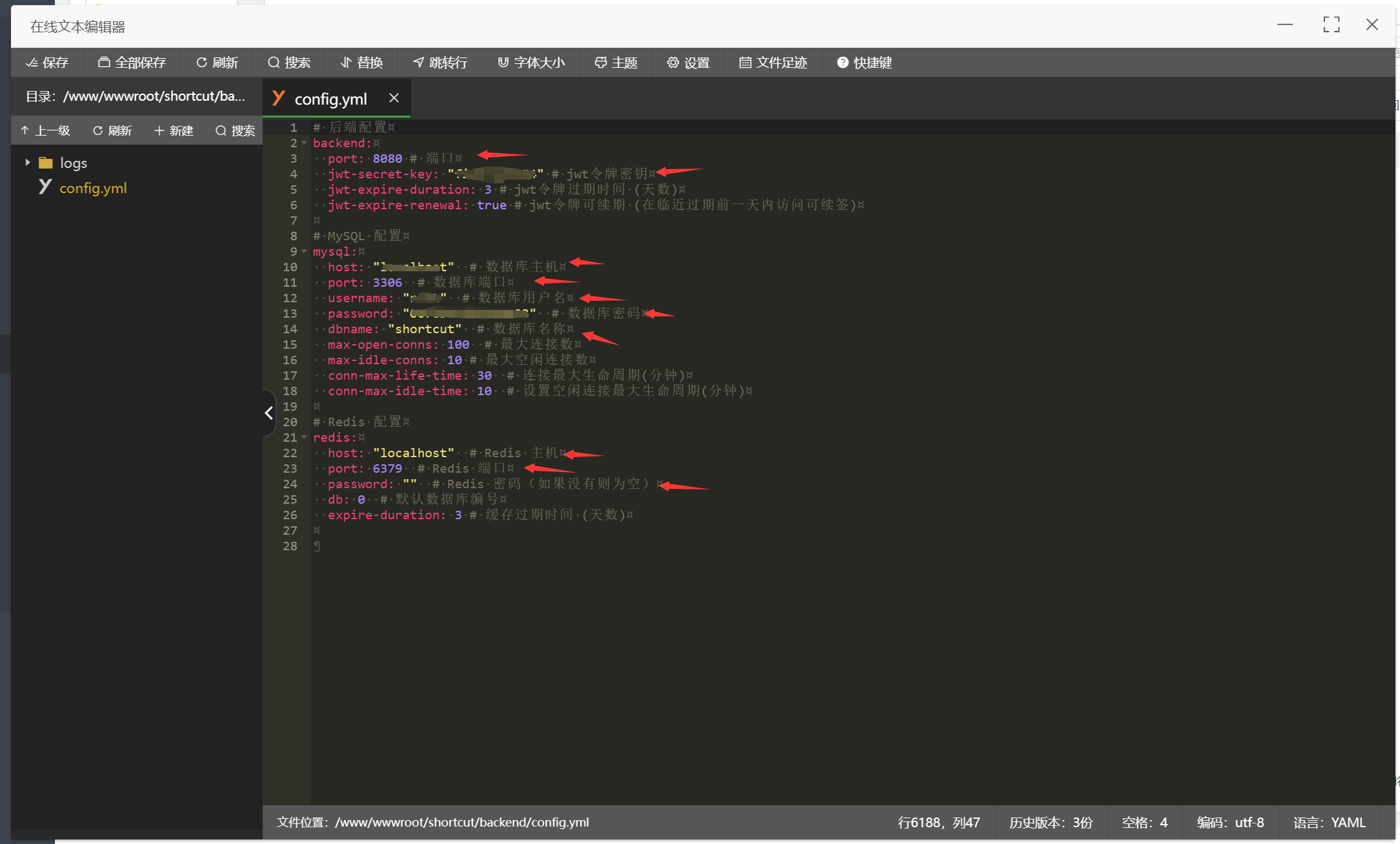Viewport: 1400px width, 844px height.
Task: Click line number 28 in gutter
Action: pyautogui.click(x=290, y=546)
